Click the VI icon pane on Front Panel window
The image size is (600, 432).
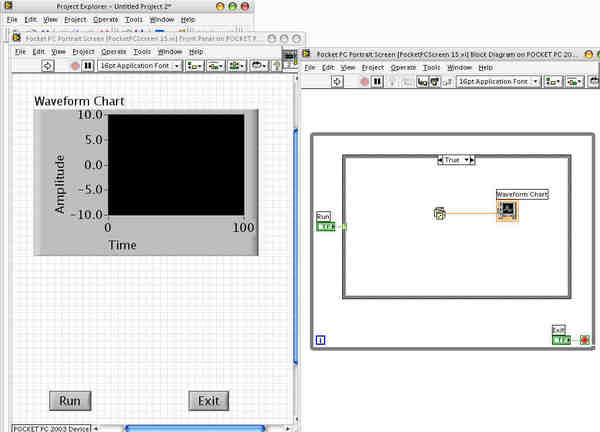point(290,59)
